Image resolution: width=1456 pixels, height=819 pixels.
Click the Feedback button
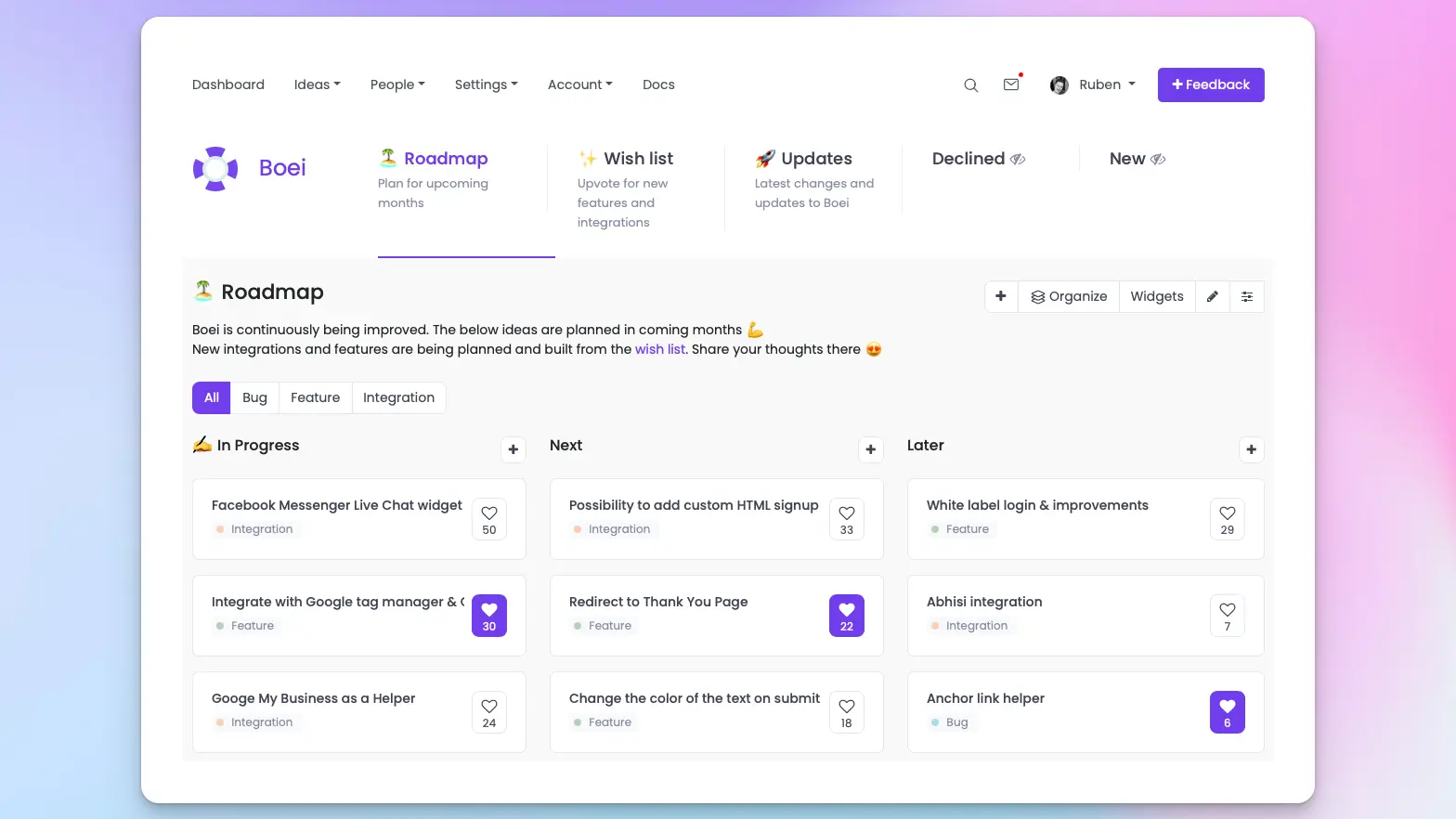[x=1210, y=84]
